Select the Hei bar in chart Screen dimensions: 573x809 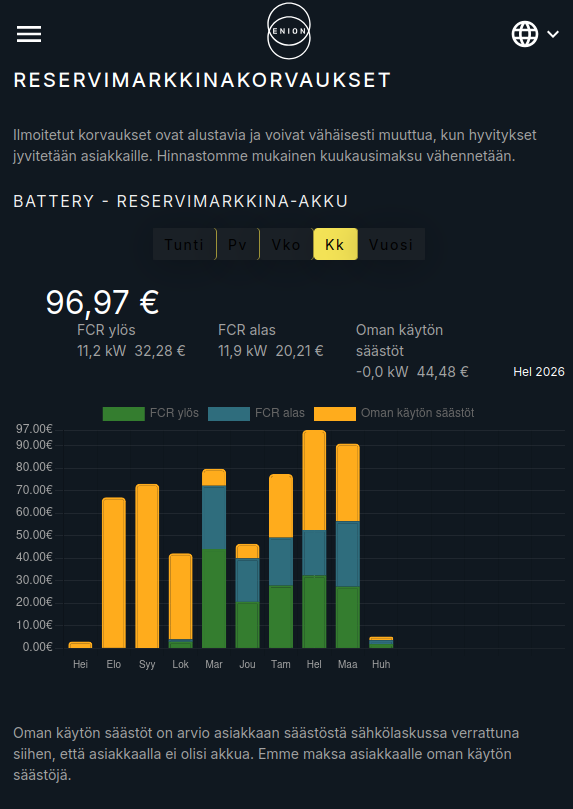80,645
